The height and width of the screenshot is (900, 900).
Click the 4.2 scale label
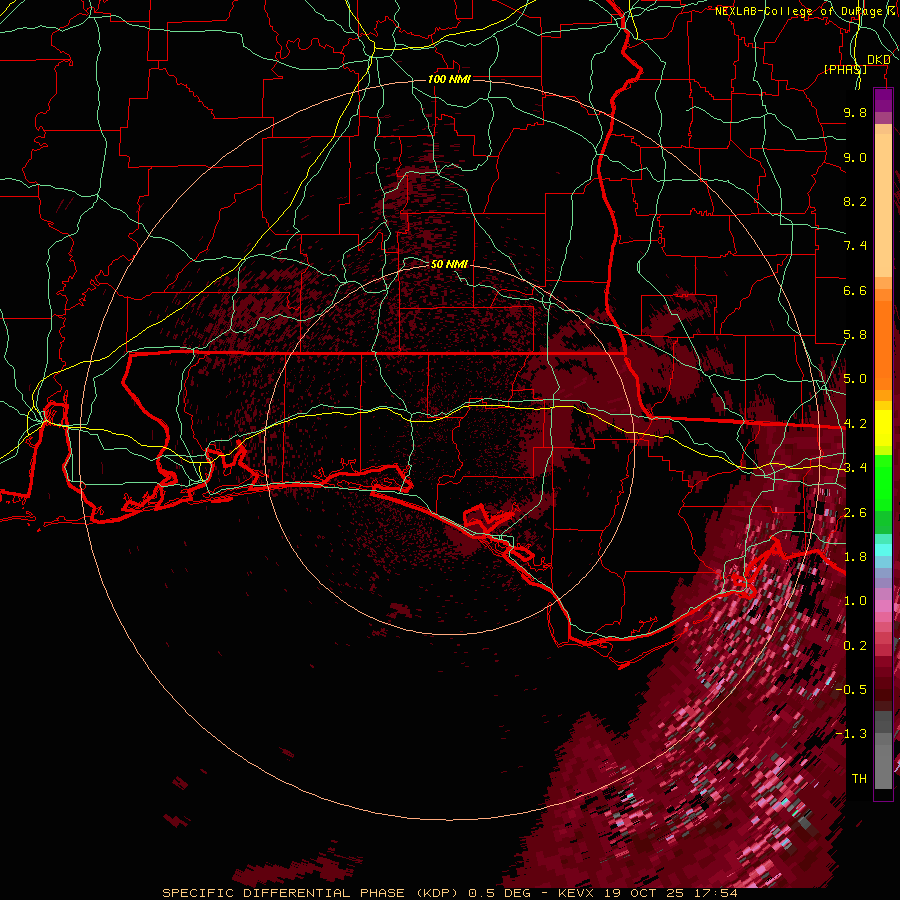(855, 424)
